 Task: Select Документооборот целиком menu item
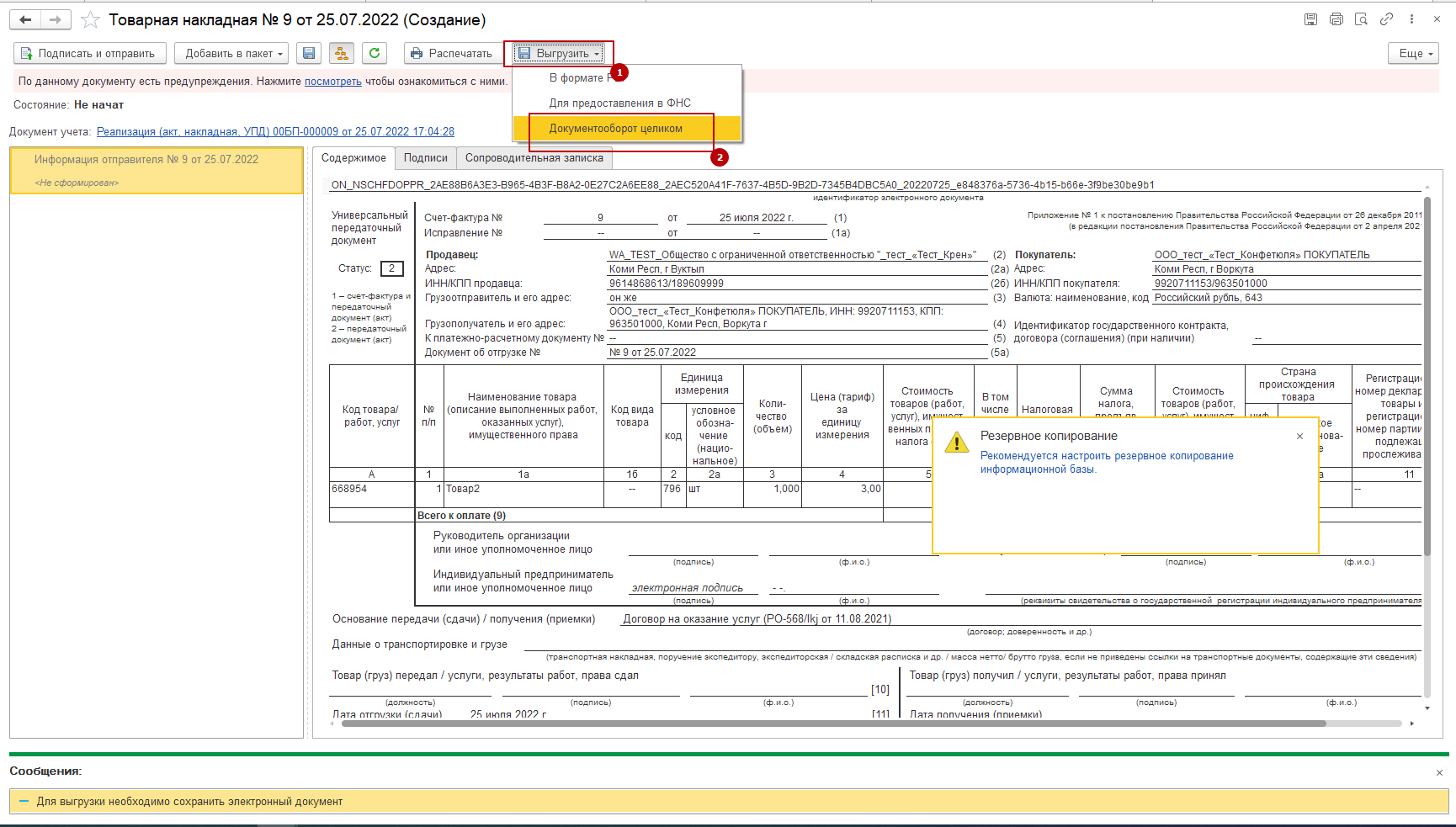[627, 128]
